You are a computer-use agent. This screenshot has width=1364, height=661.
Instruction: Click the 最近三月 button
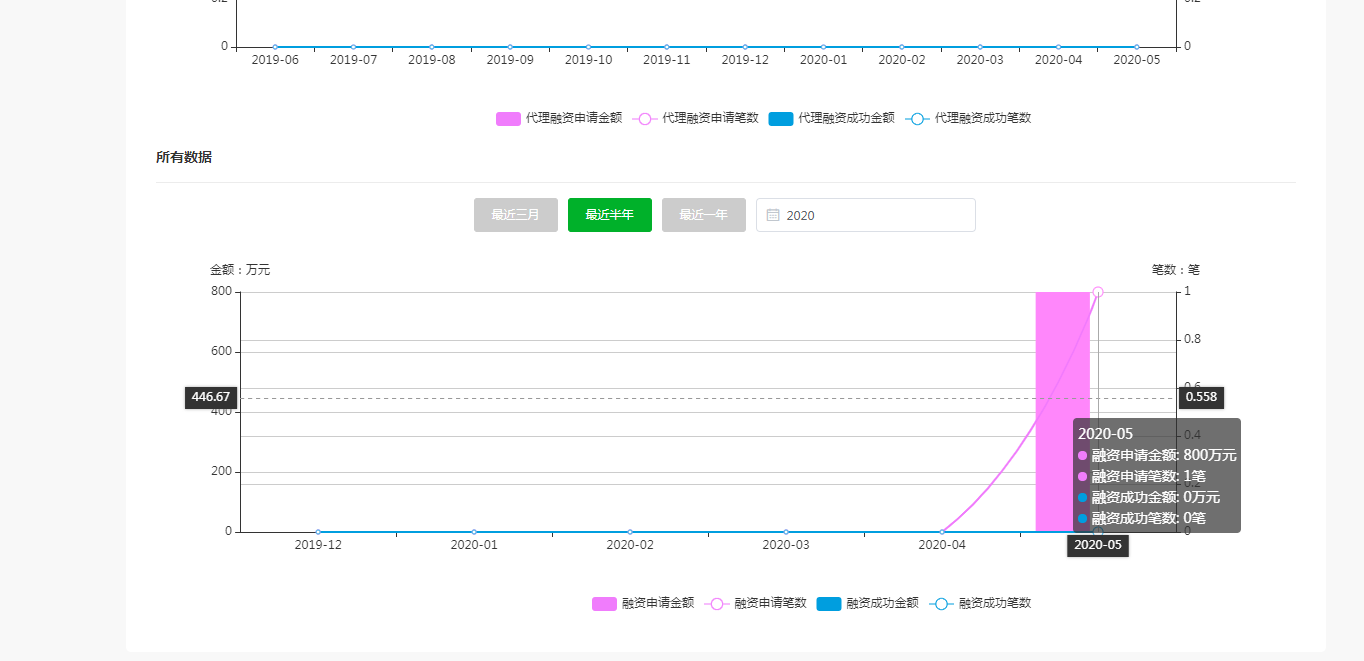click(x=516, y=215)
